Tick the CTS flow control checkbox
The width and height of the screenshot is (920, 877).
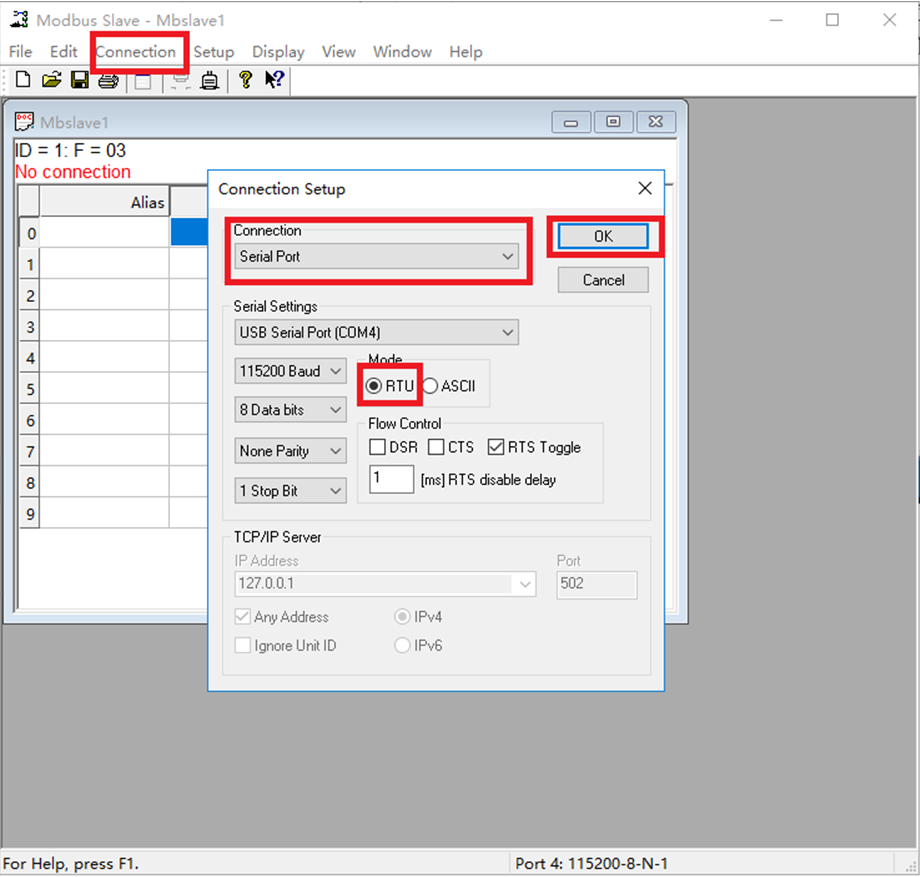[437, 447]
